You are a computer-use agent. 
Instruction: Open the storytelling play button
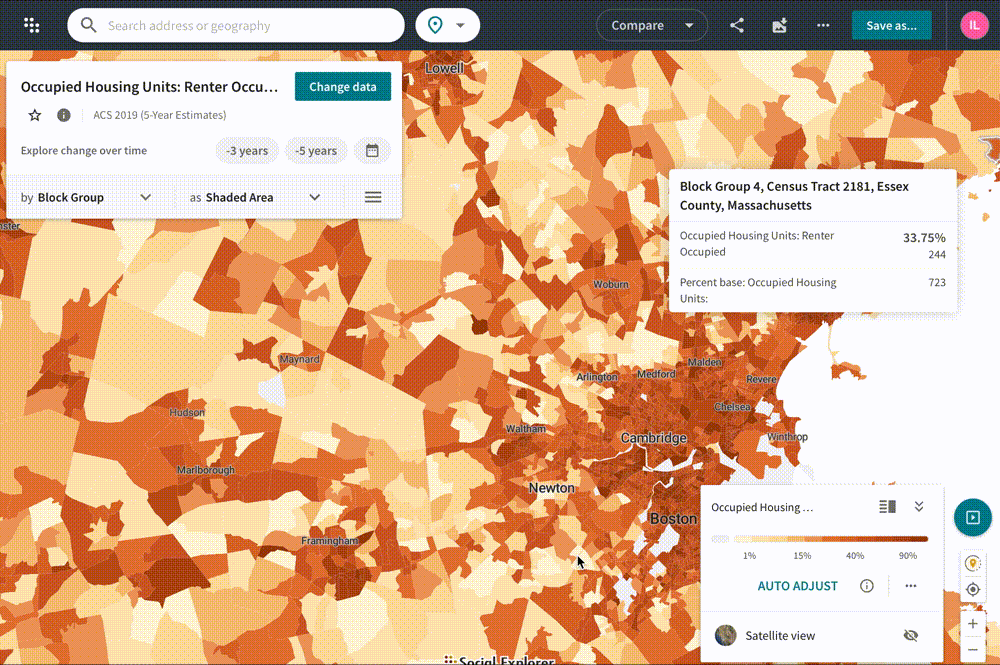click(x=973, y=517)
